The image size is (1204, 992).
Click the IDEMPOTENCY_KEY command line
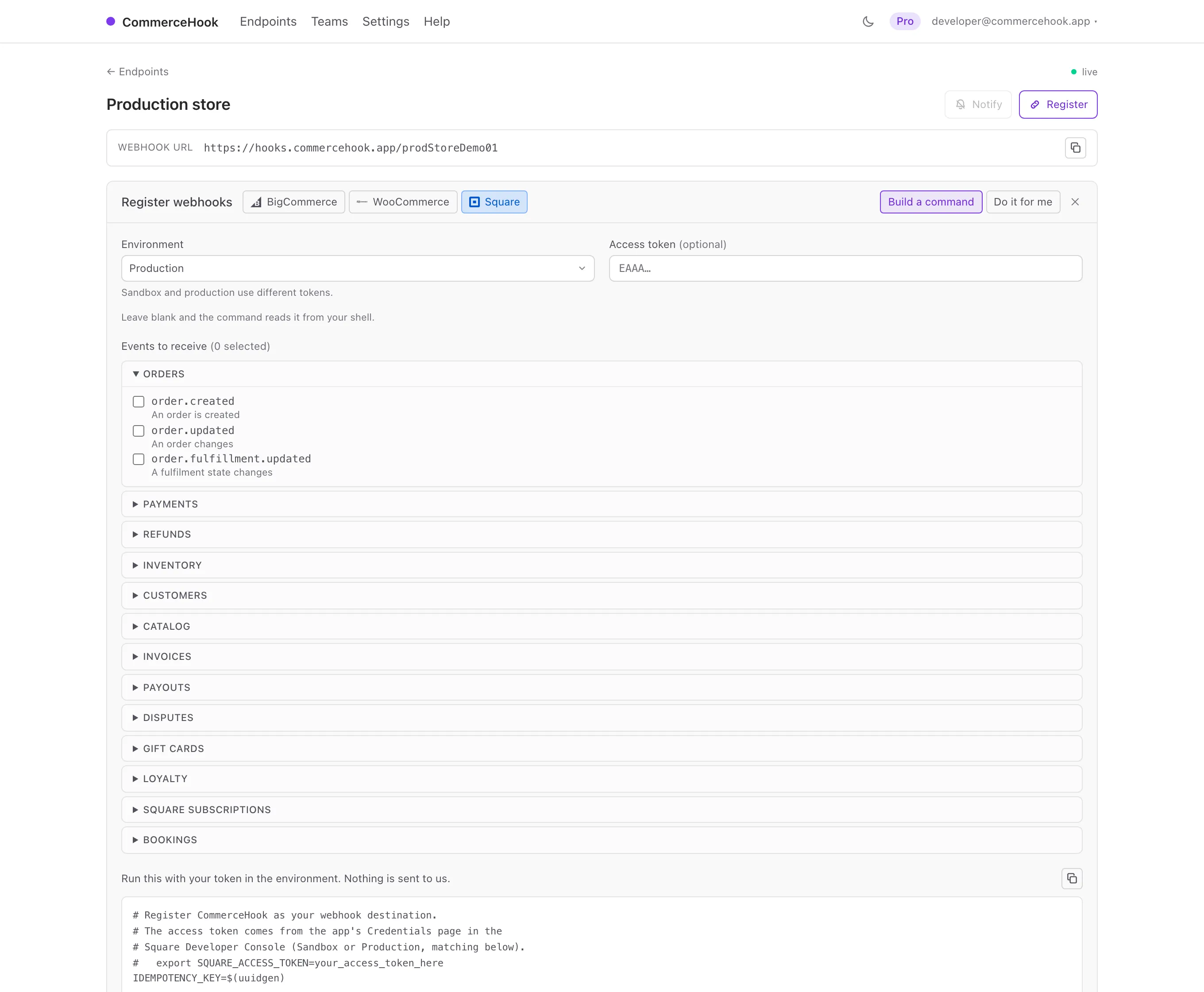(208, 978)
